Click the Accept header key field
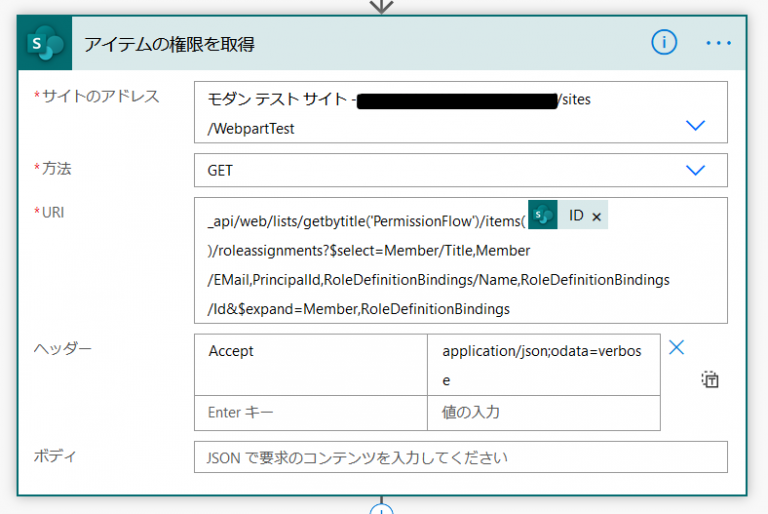Screen dimensions: 768x514 tap(310, 351)
